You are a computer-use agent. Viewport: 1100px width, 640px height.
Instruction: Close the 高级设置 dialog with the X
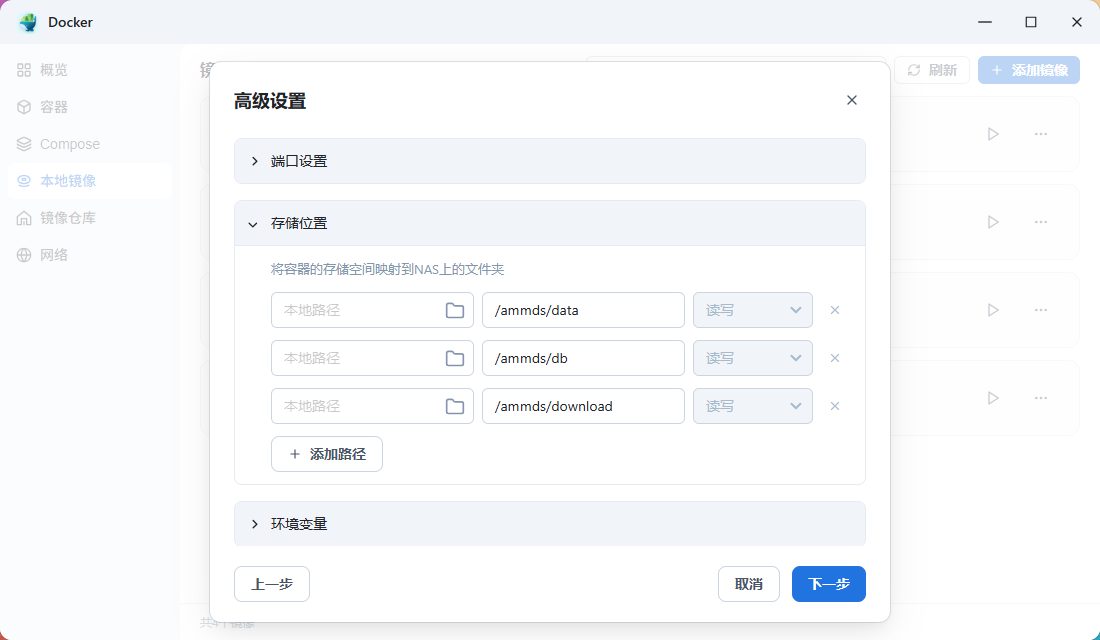pos(852,100)
